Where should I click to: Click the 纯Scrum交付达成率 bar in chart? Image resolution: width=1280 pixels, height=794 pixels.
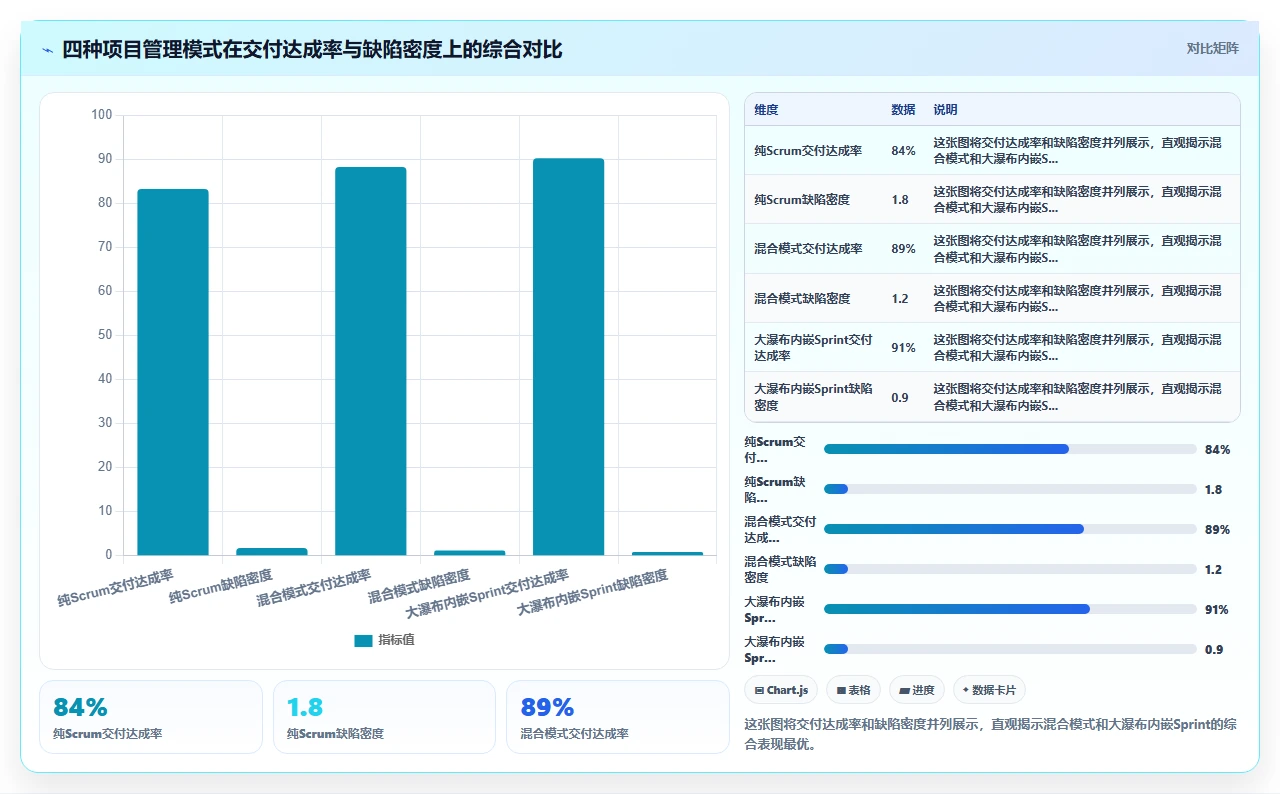[173, 372]
